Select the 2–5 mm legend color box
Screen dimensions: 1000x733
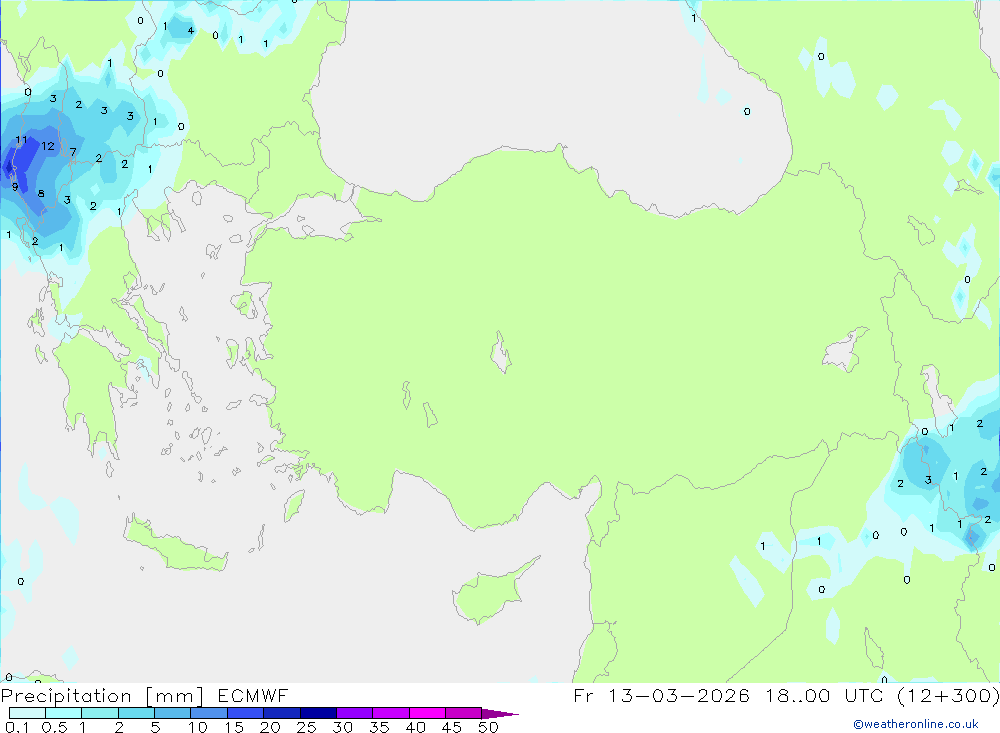pos(136,713)
